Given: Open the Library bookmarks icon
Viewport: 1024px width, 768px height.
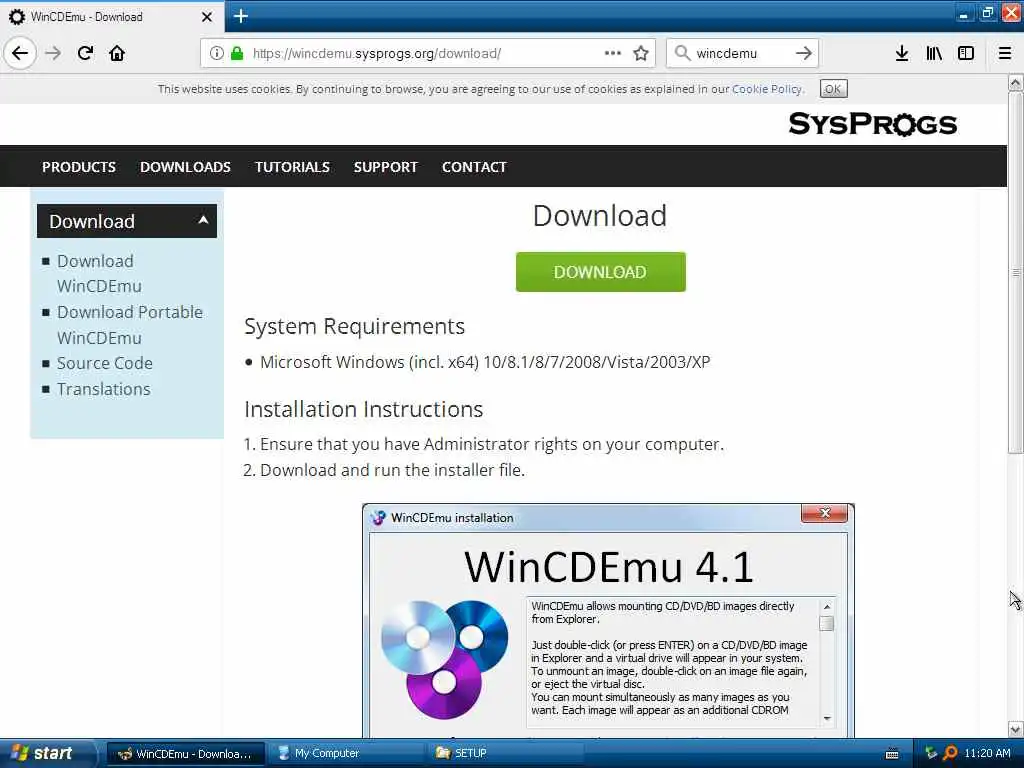Looking at the screenshot, I should click(934, 53).
